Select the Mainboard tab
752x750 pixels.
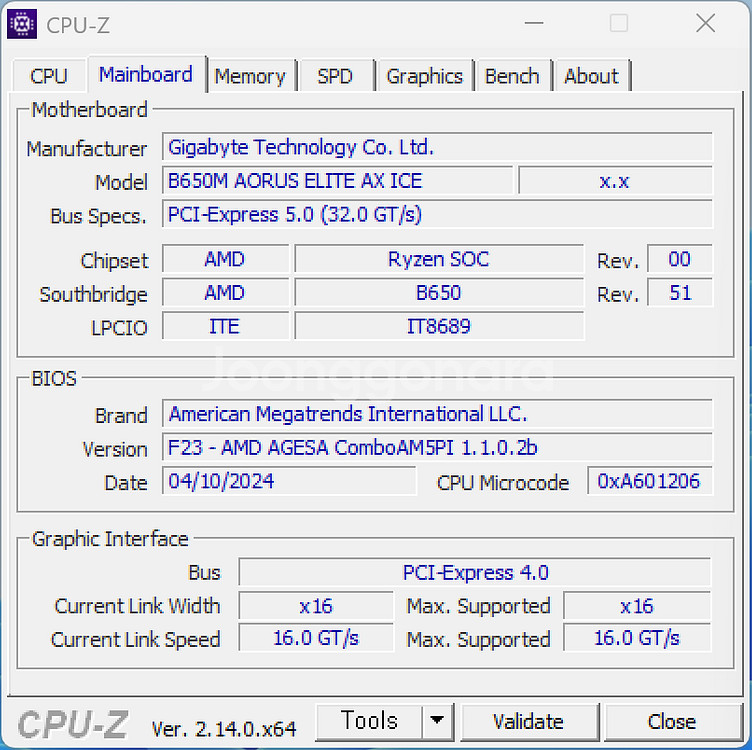click(x=146, y=75)
